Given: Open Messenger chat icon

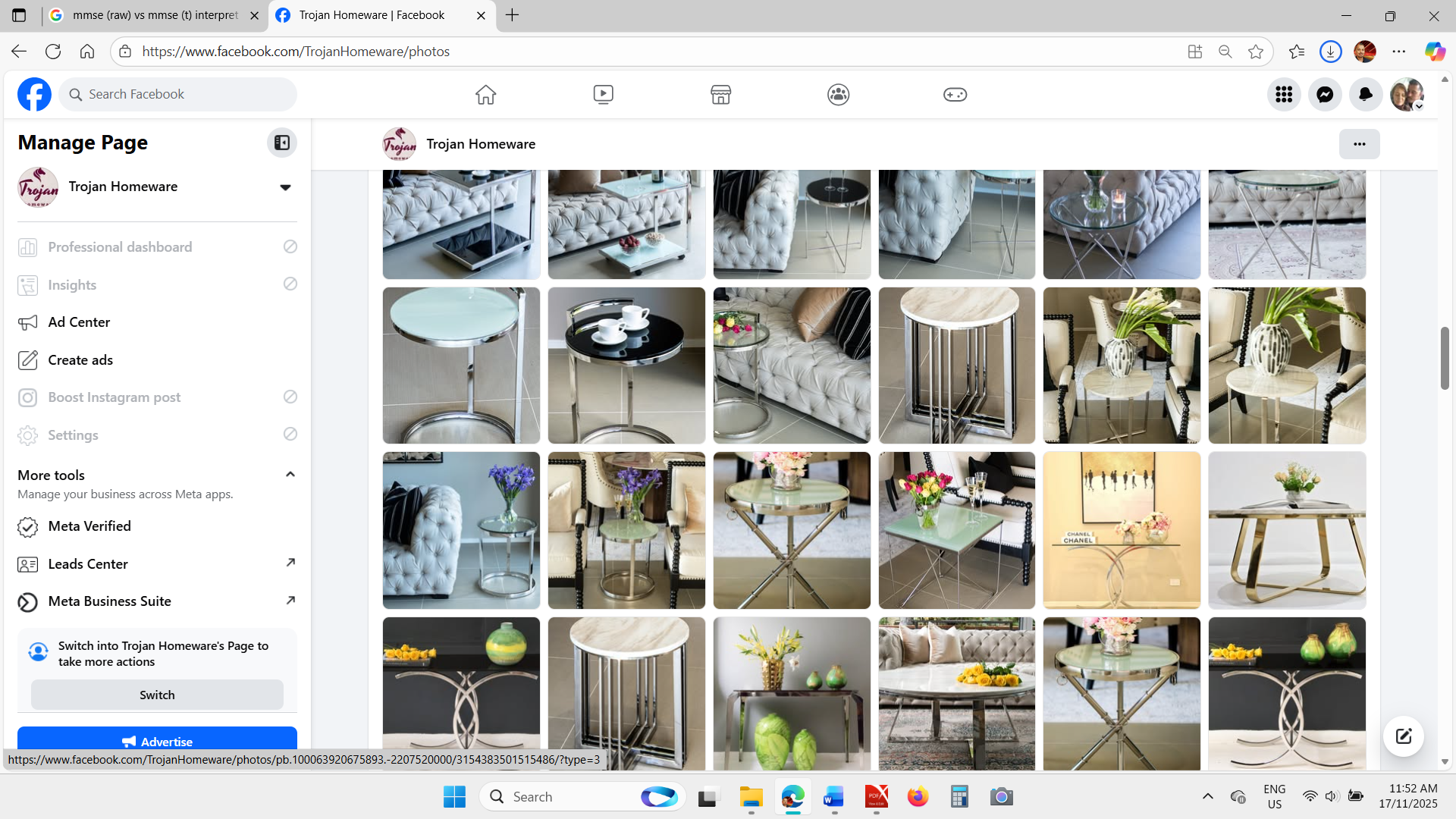Looking at the screenshot, I should [1325, 95].
